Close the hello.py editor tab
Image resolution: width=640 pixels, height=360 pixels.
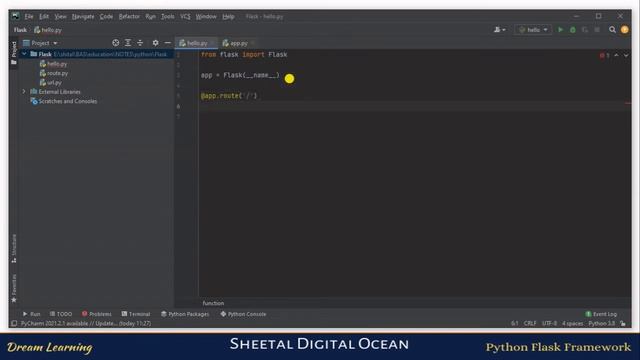coord(212,43)
